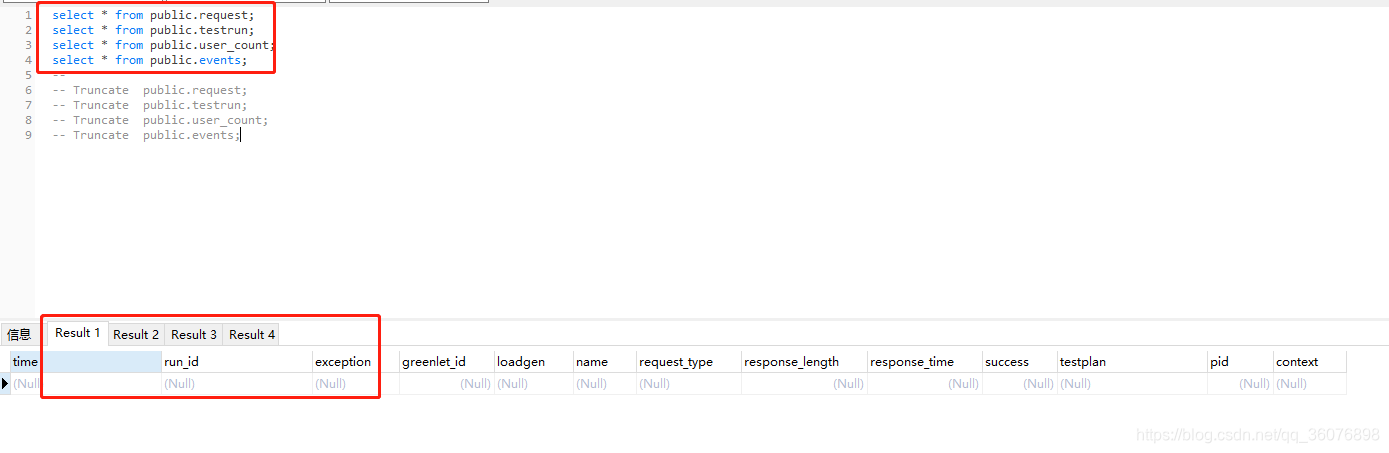1389x453 pixels.
Task: Click the (Null) cell under context
Action: [1310, 384]
